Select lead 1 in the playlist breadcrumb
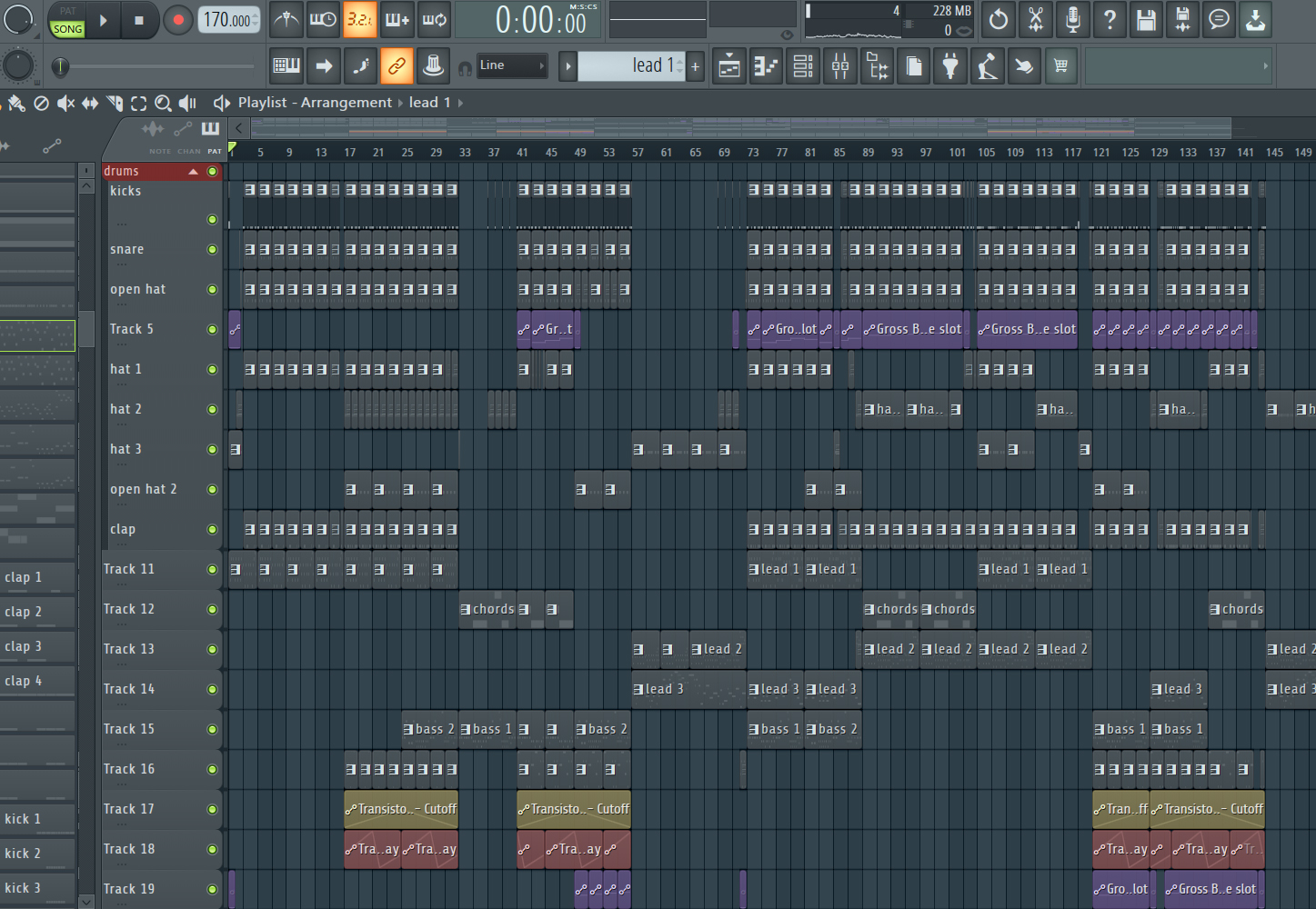1316x909 pixels. 429,103
